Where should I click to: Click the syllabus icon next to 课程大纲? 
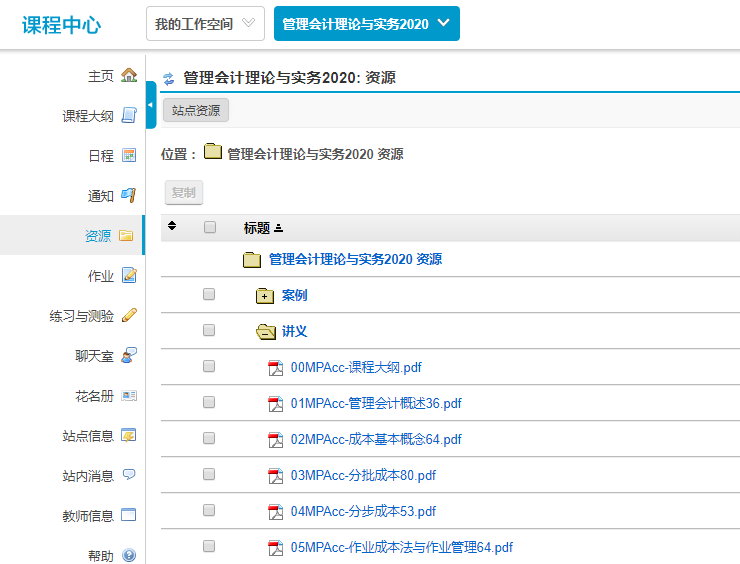(128, 116)
